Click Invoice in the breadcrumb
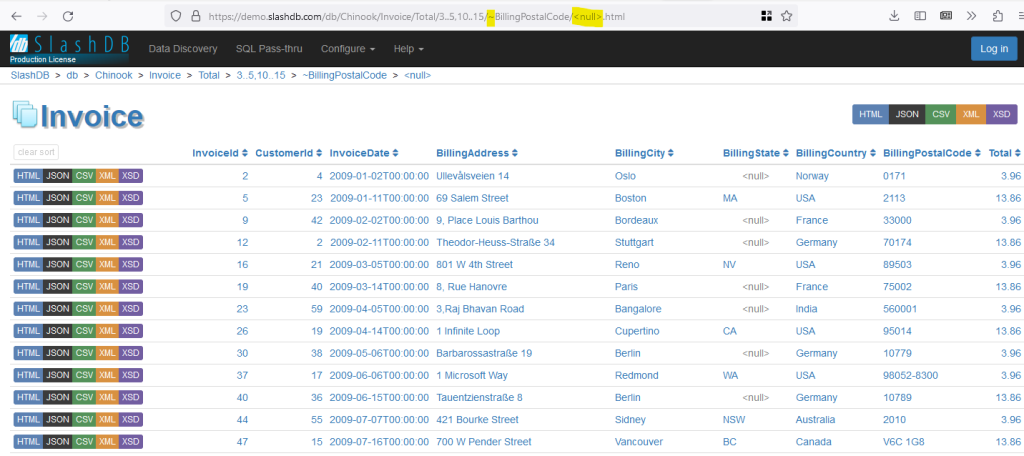The width and height of the screenshot is (1024, 456). 165,75
